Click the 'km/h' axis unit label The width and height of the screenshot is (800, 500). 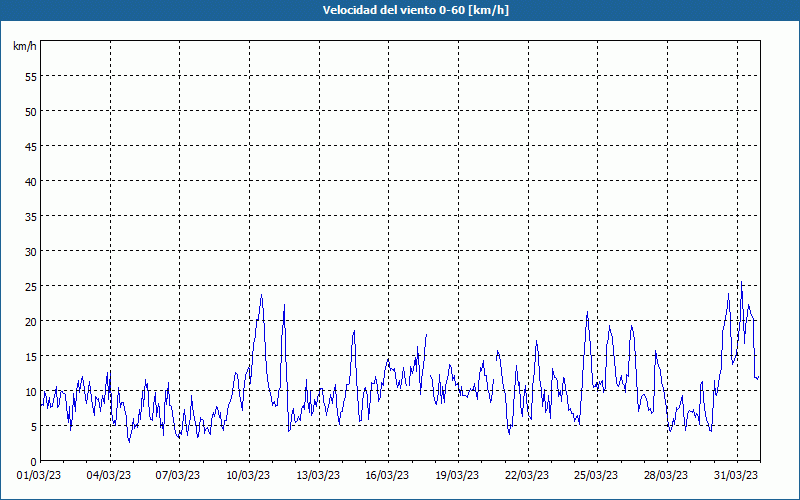tap(25, 46)
